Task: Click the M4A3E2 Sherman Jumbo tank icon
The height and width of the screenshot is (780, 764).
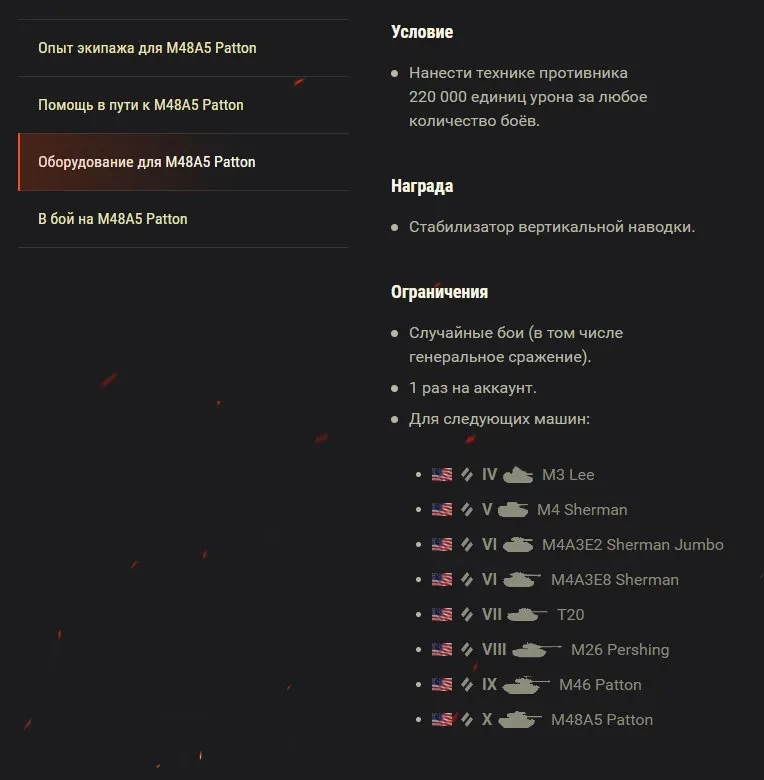Action: [518, 544]
